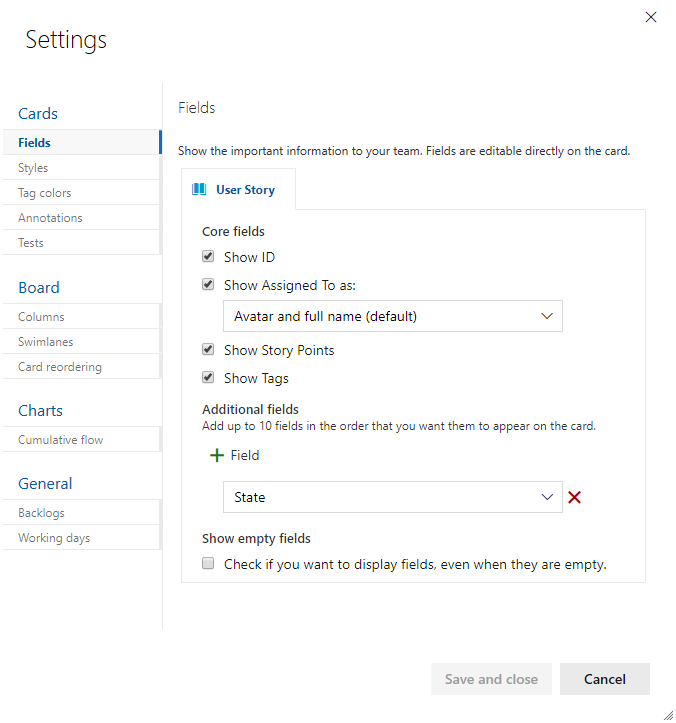
Task: Click the Cancel button
Action: 605,679
